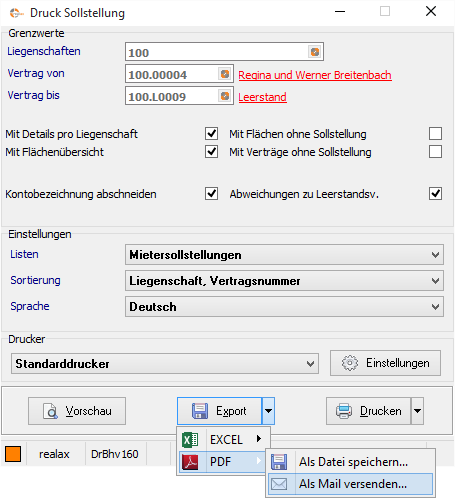Click into the Liegenschaften input field

[x=217, y=52]
